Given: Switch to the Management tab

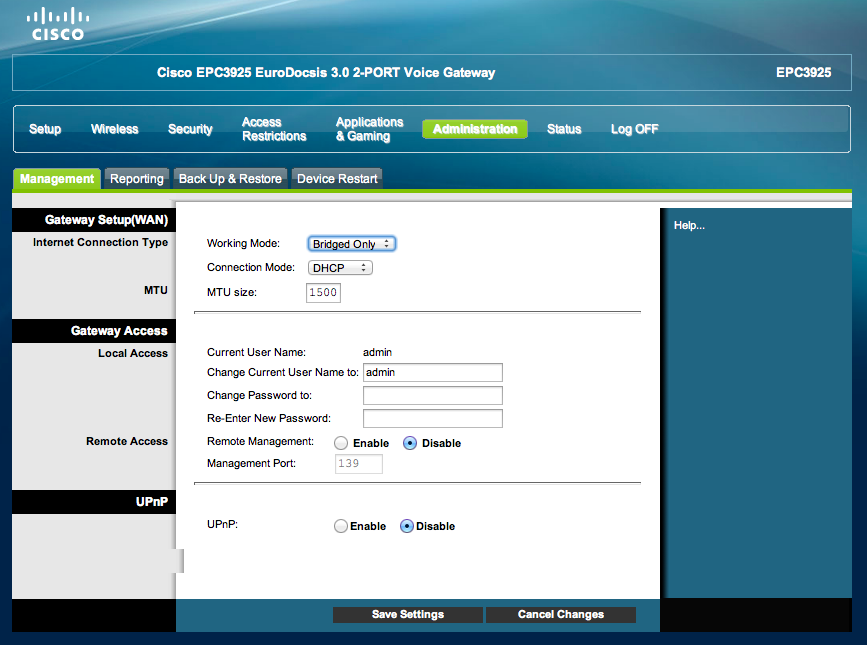Looking at the screenshot, I should [x=56, y=179].
